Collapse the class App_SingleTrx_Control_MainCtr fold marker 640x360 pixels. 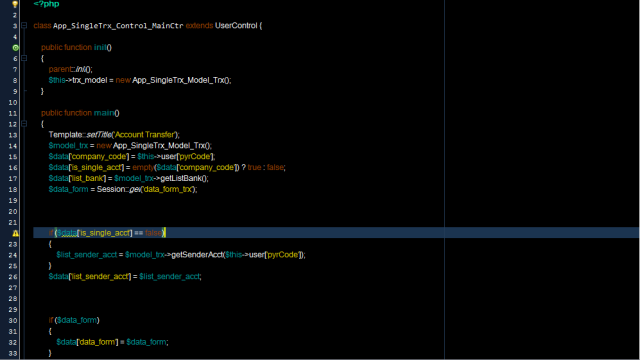[x=24, y=26]
